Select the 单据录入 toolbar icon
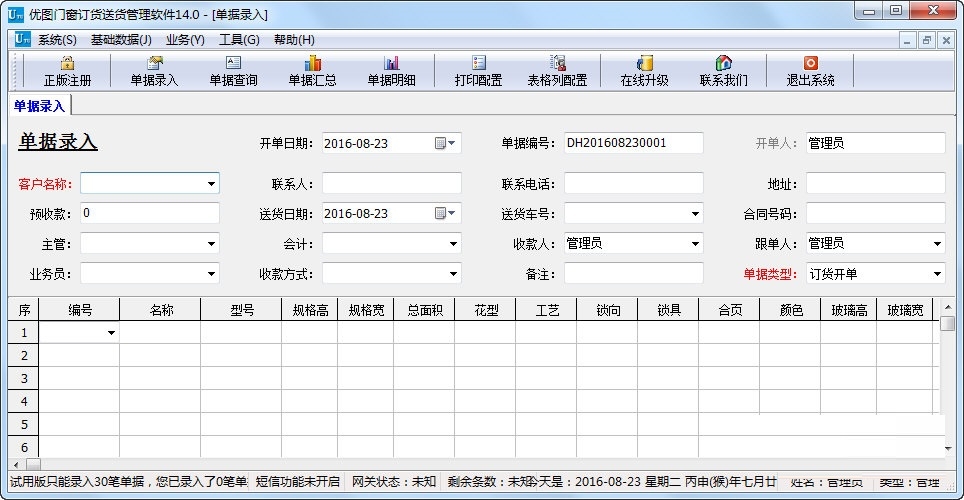964x500 pixels. pyautogui.click(x=155, y=63)
